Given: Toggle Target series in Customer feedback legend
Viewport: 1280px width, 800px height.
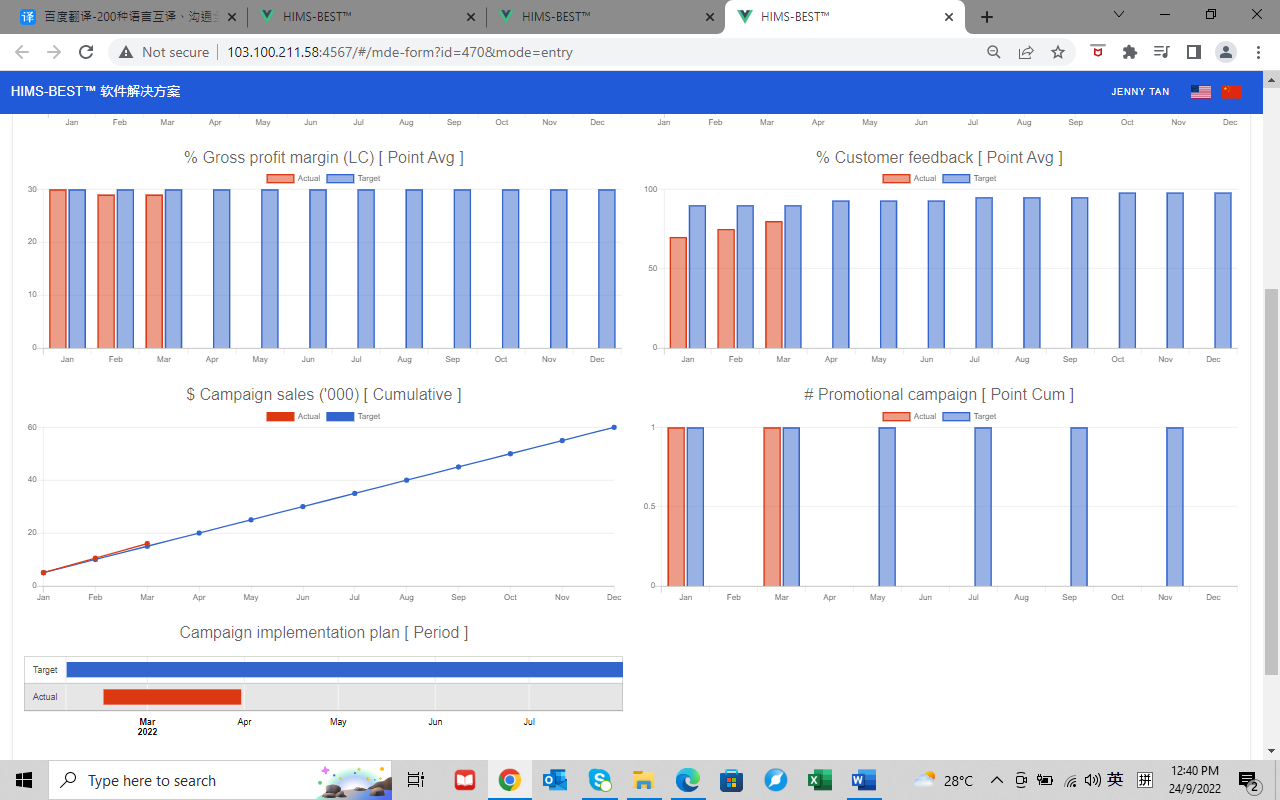Looking at the screenshot, I should 956,179.
